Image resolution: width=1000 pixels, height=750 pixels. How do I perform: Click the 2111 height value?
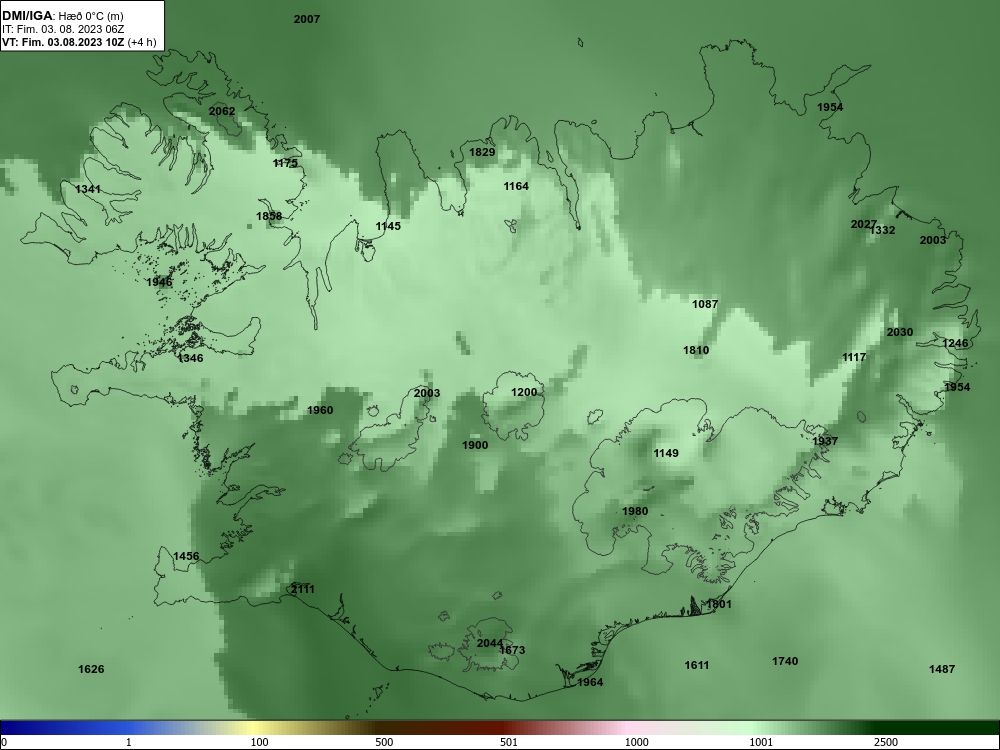pyautogui.click(x=303, y=589)
